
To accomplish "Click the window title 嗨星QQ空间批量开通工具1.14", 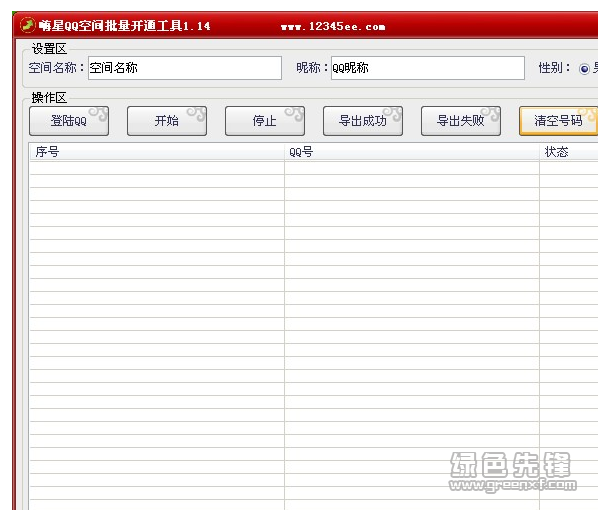I will (124, 26).
